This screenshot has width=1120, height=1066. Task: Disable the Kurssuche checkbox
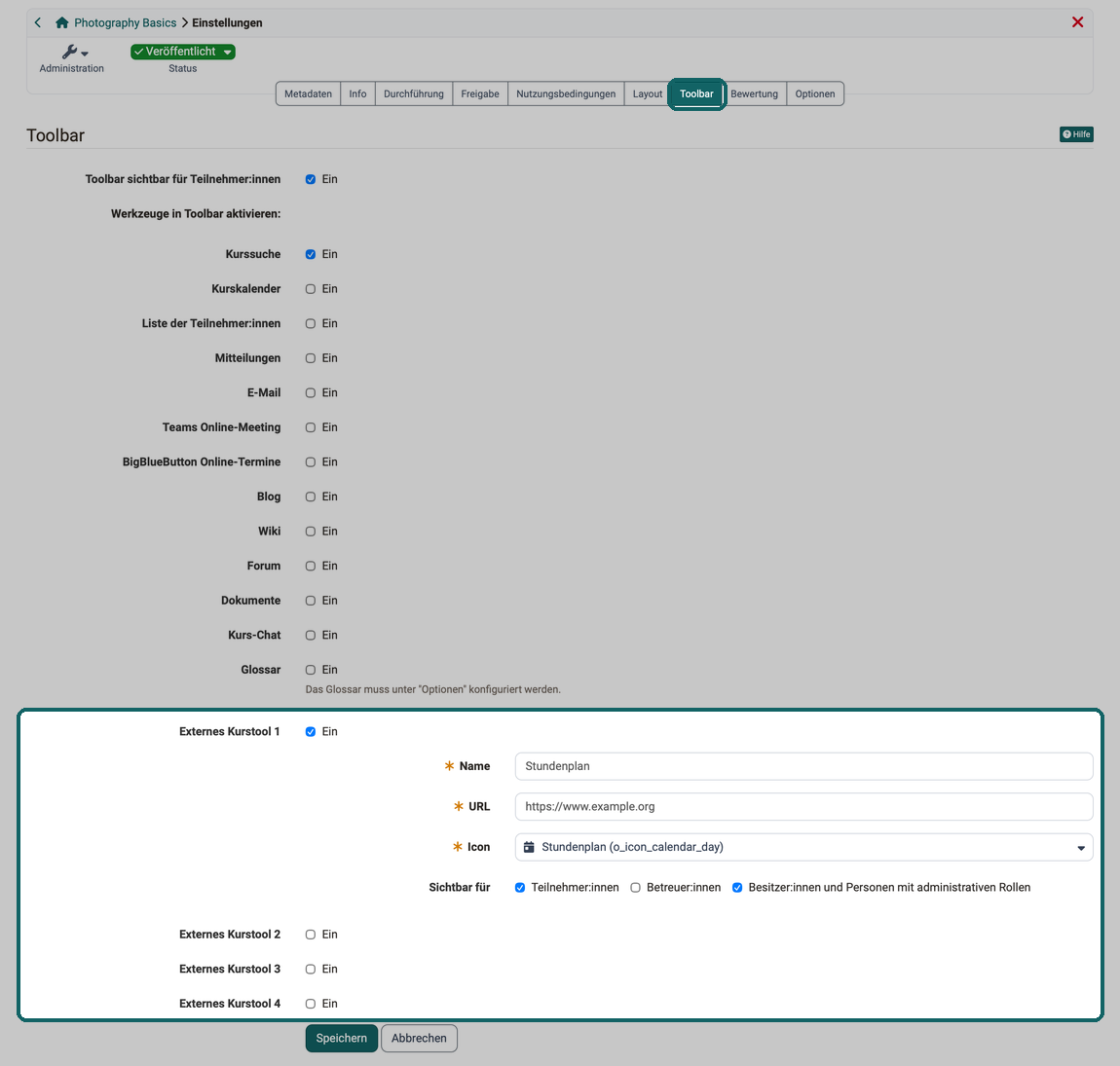pyautogui.click(x=310, y=254)
